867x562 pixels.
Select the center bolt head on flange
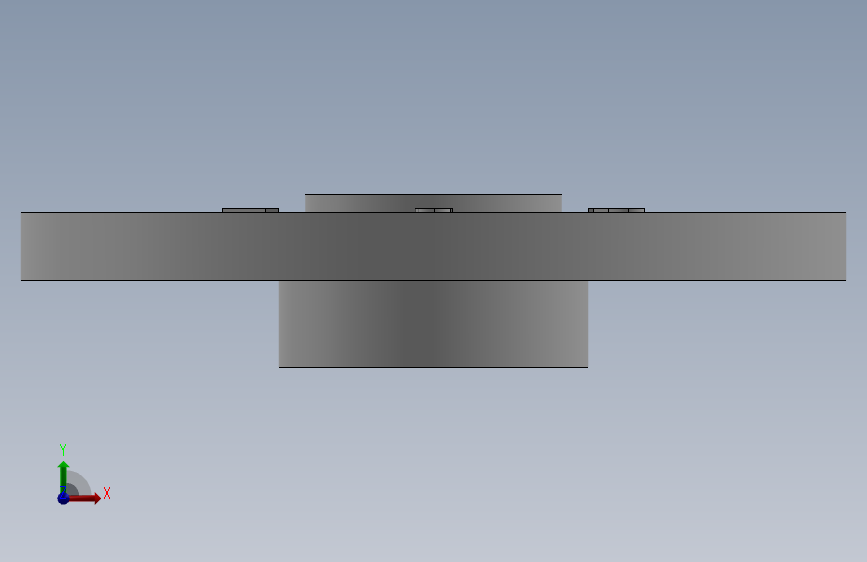tap(434, 210)
